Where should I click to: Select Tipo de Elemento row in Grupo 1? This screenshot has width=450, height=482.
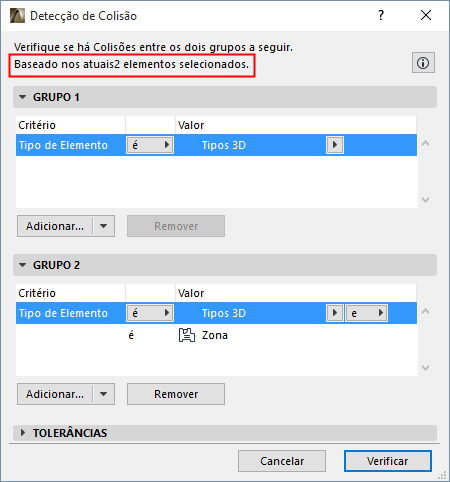pyautogui.click(x=216, y=145)
